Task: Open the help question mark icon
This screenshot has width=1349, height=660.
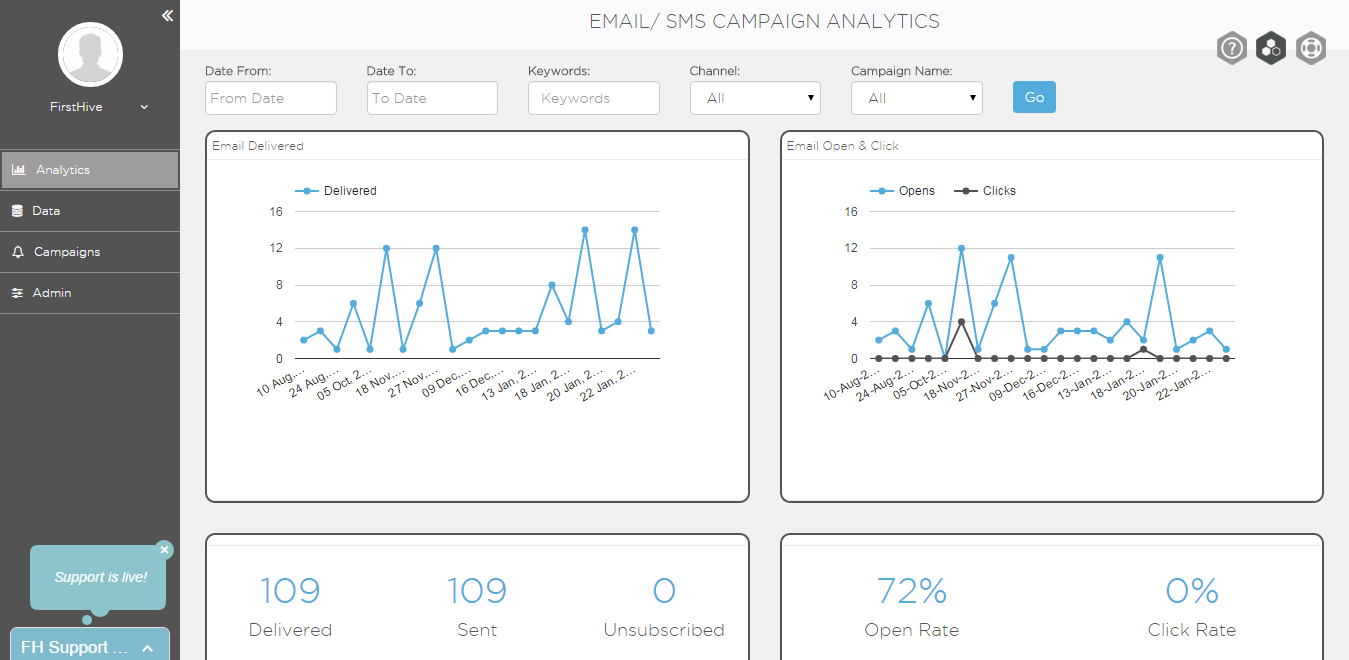Action: click(1232, 48)
